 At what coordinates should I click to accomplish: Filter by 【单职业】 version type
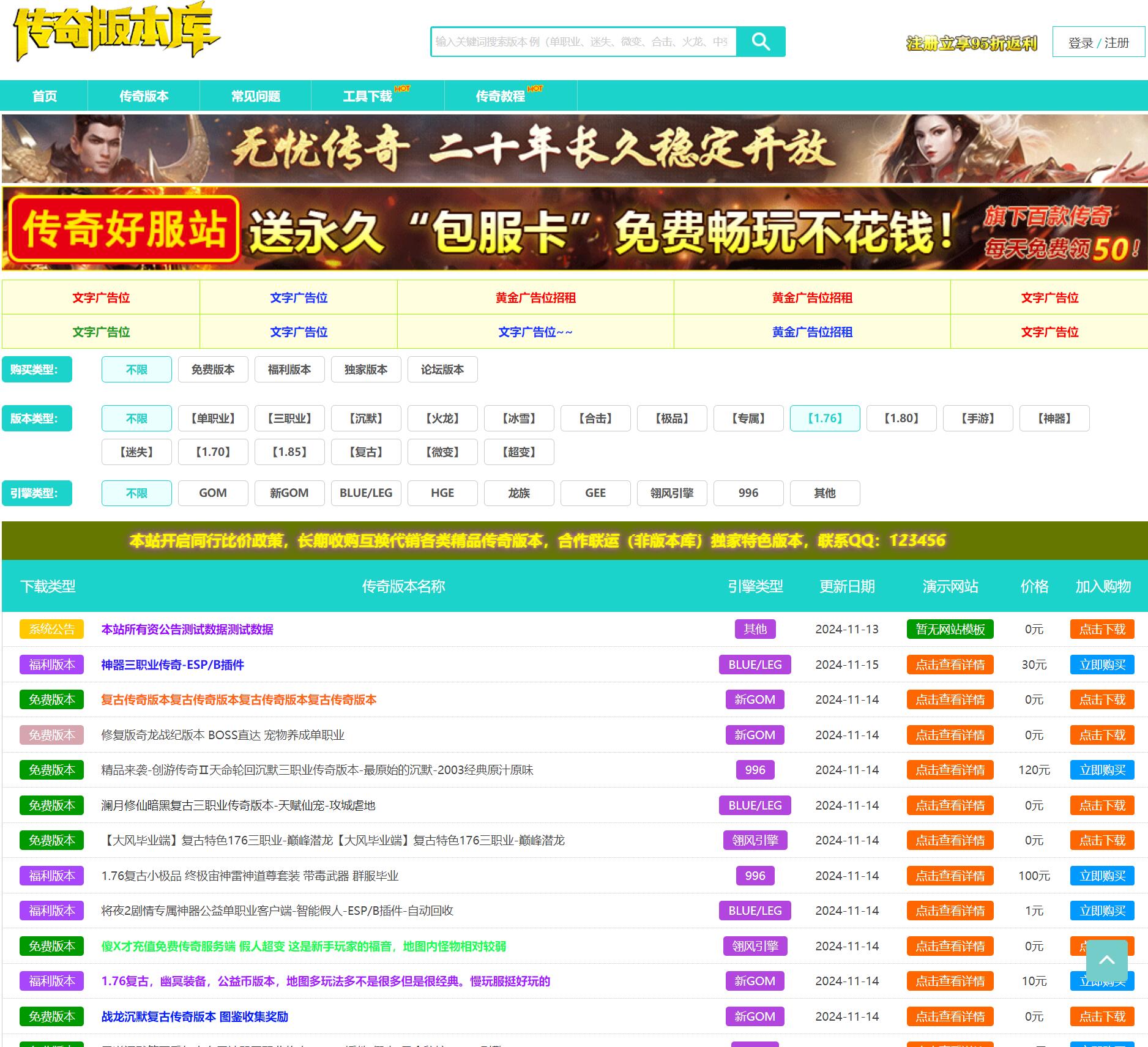[212, 419]
